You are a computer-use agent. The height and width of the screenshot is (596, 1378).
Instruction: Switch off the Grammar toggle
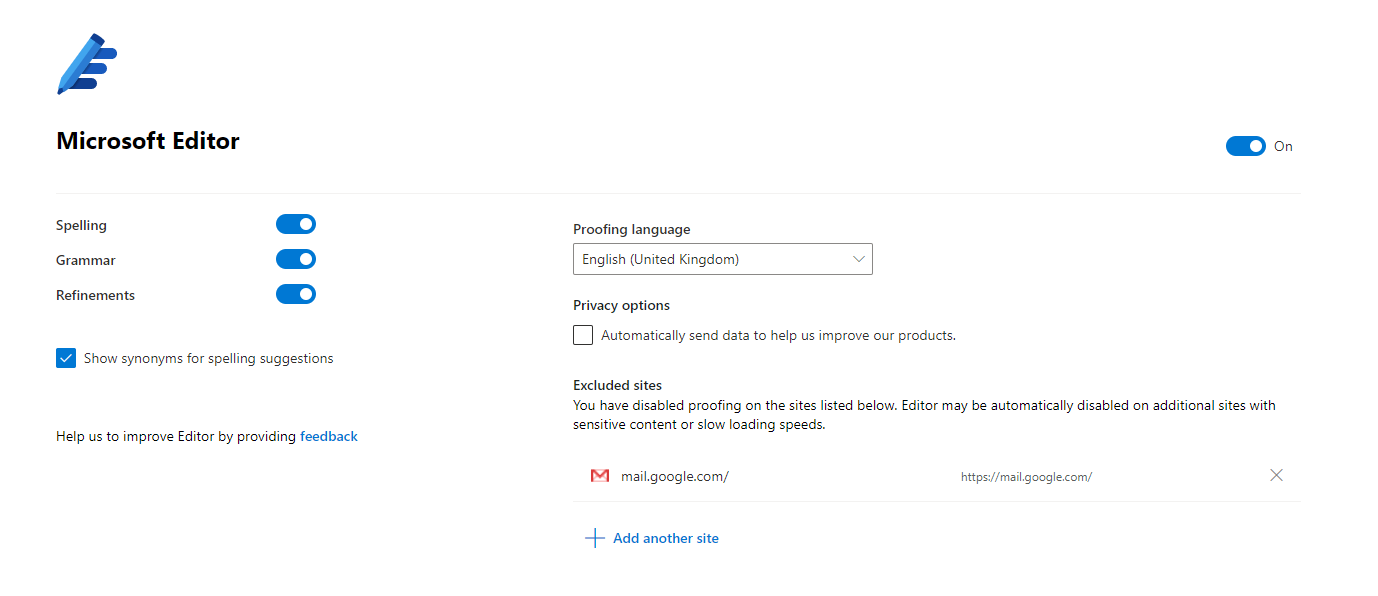tap(295, 260)
